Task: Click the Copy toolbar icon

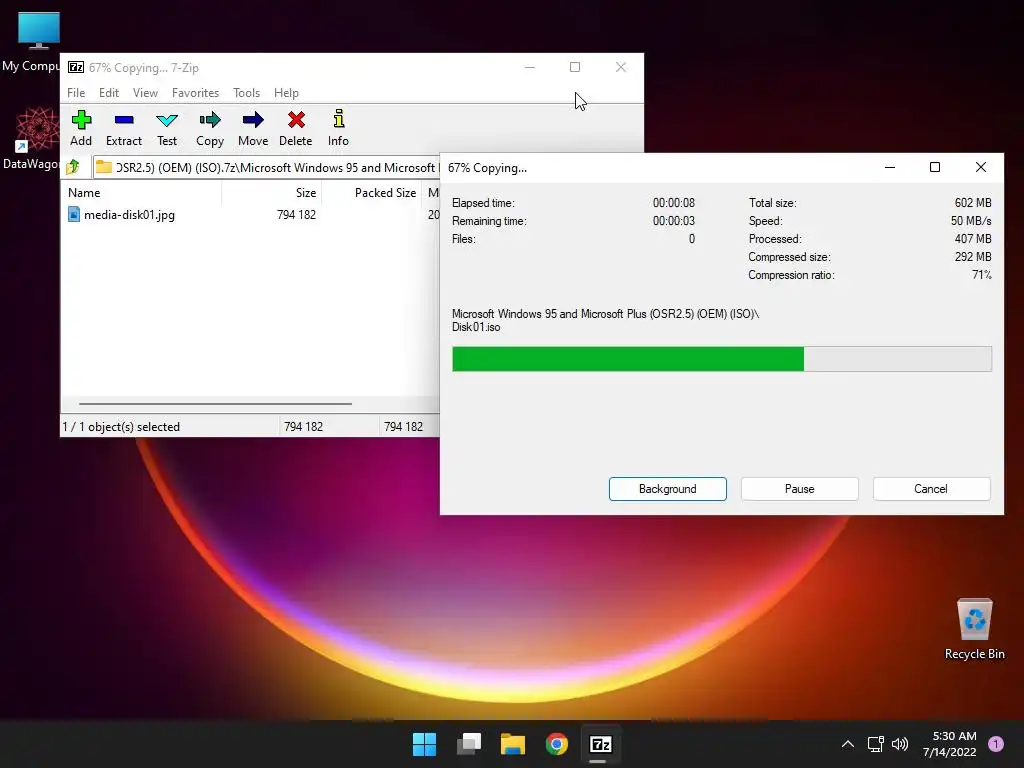Action: coord(210,120)
